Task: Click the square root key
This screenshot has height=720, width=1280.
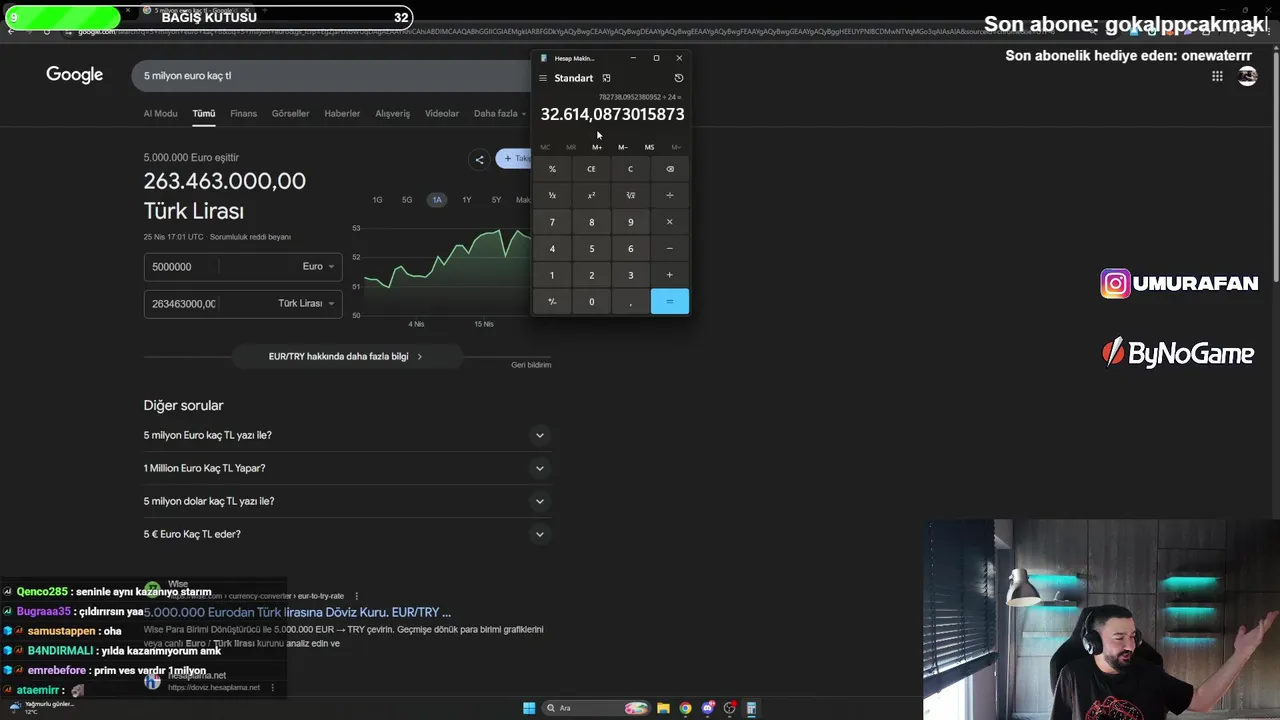Action: pos(630,196)
